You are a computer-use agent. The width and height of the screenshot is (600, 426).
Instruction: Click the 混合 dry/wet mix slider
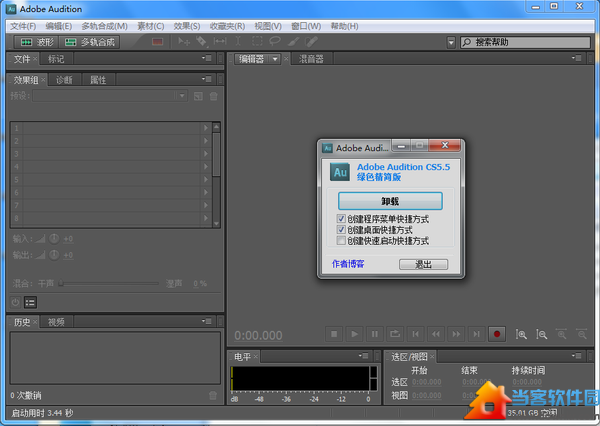(110, 283)
